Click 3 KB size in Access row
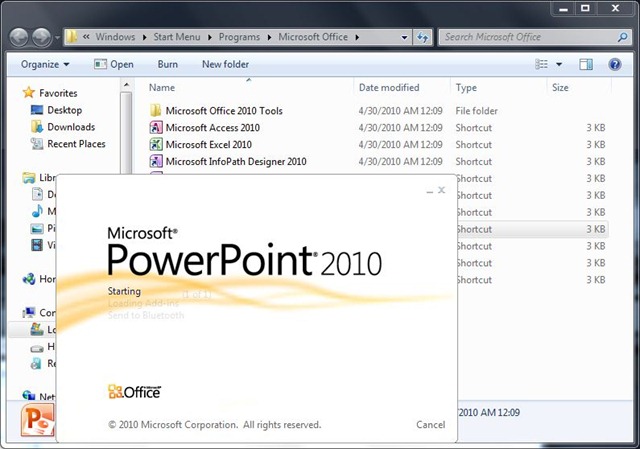The width and height of the screenshot is (640, 449). [596, 128]
